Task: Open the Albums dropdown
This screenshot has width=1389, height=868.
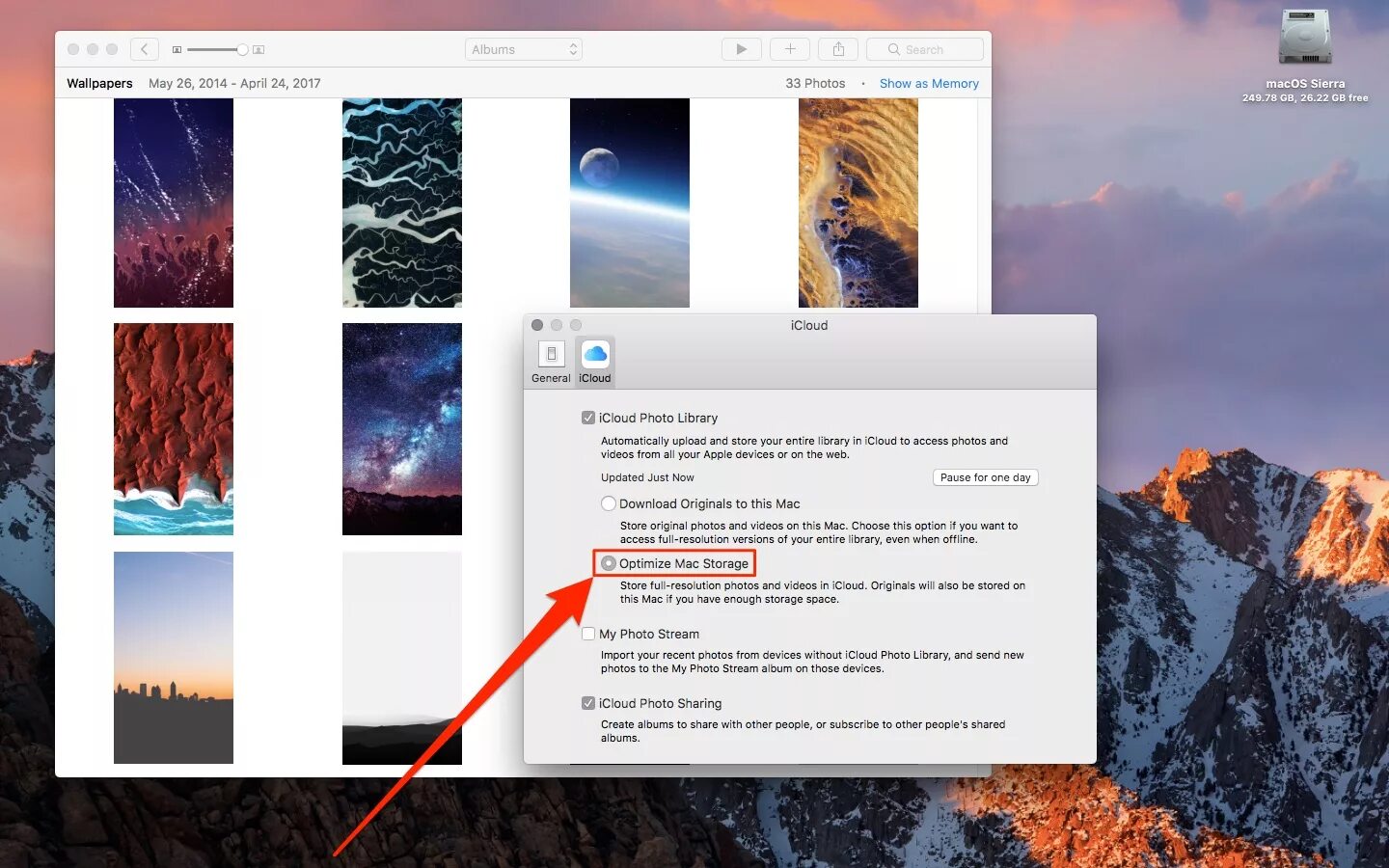Action: (524, 49)
